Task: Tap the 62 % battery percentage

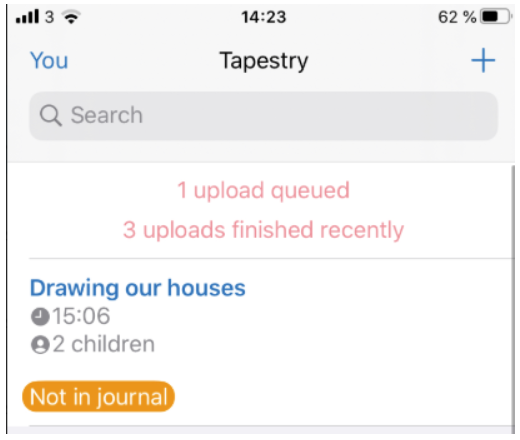Action: 457,17
